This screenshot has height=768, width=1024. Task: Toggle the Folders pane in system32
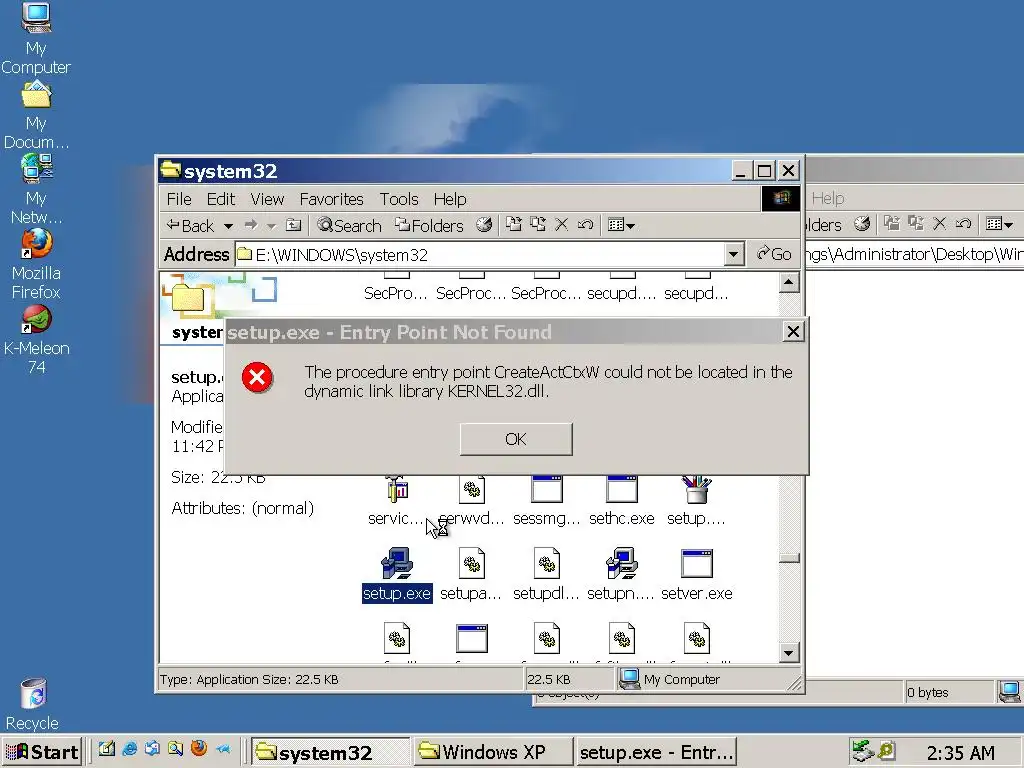coord(429,225)
